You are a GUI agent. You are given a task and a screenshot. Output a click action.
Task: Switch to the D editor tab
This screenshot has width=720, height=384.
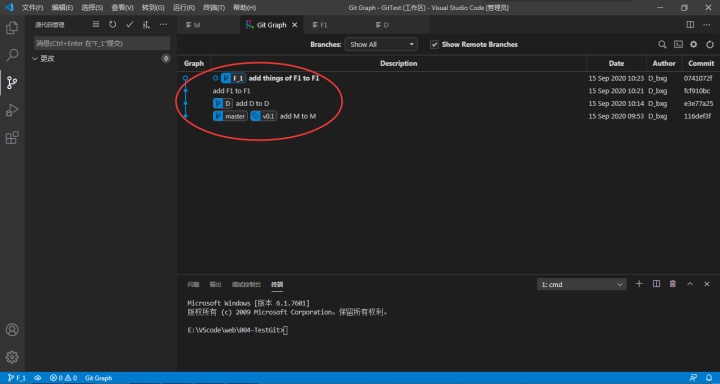pyautogui.click(x=398, y=25)
